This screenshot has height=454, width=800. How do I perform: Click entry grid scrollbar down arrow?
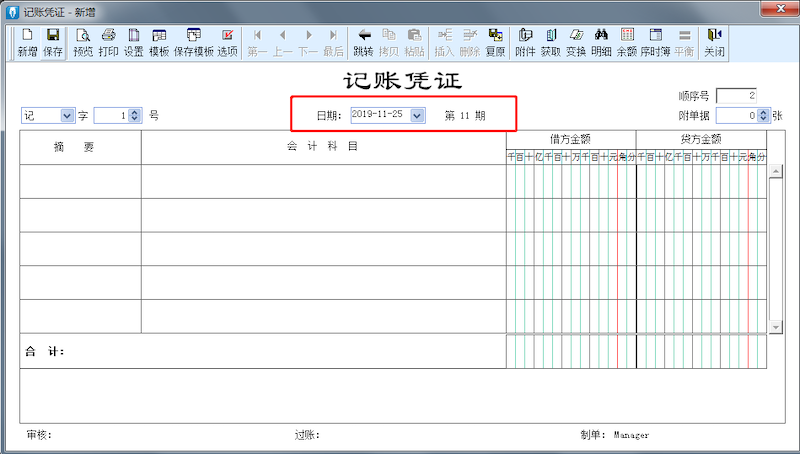(776, 327)
